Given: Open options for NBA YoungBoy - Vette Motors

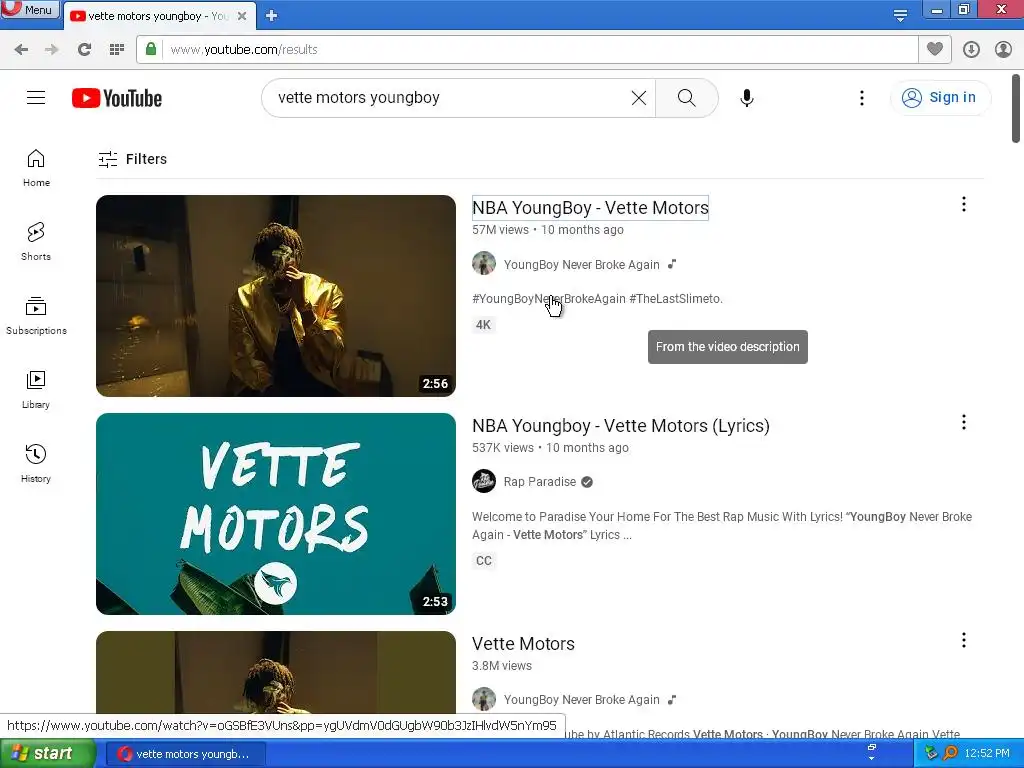Looking at the screenshot, I should coord(963,204).
